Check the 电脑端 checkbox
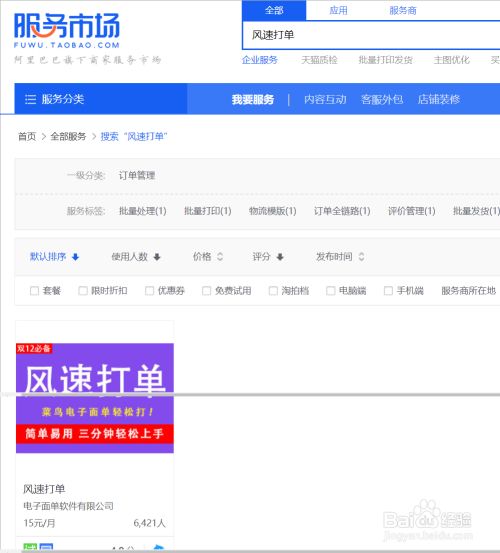Screen dimensions: 500x553 331,291
